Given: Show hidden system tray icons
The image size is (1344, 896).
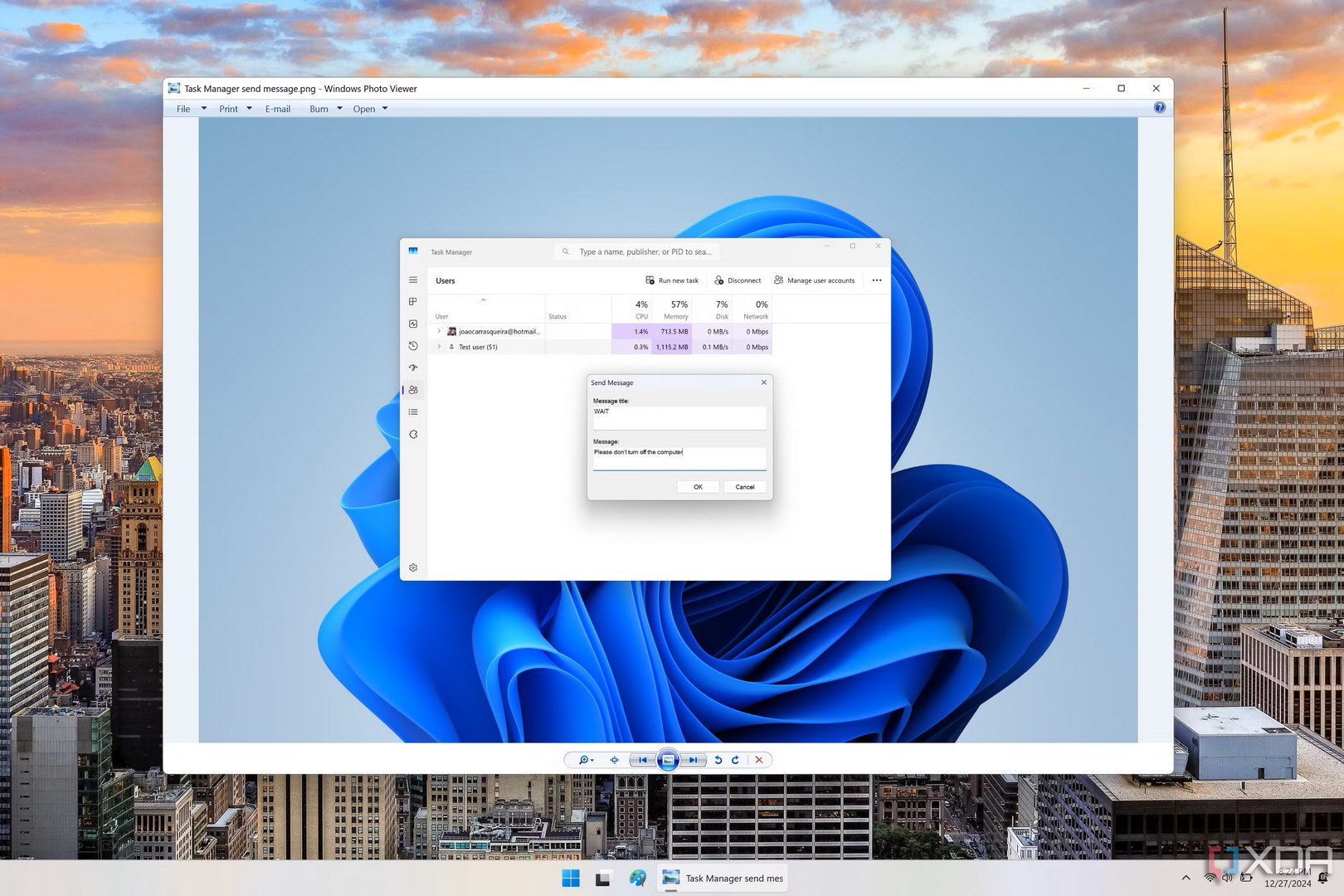Looking at the screenshot, I should click(1186, 878).
